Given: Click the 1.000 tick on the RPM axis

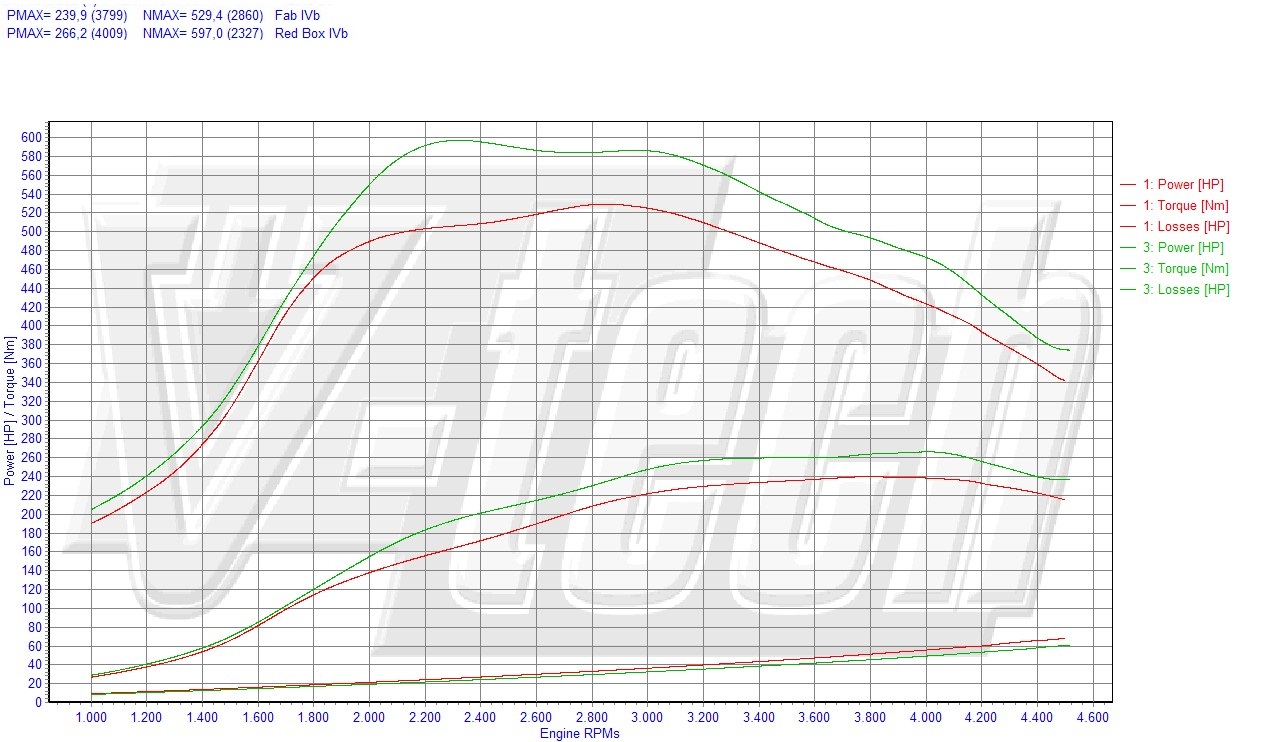Looking at the screenshot, I should tap(92, 717).
